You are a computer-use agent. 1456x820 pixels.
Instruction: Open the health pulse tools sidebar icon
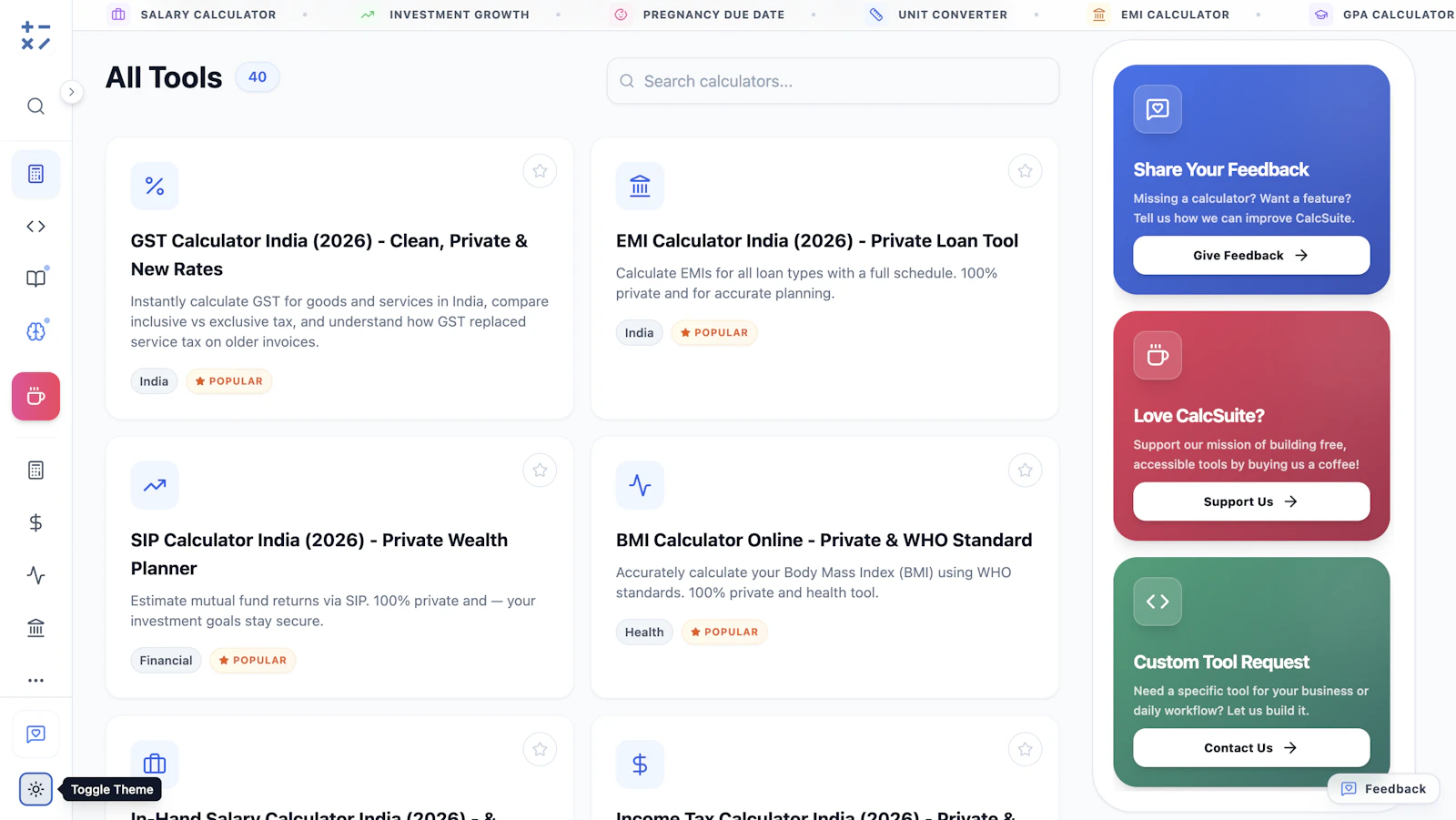(35, 575)
